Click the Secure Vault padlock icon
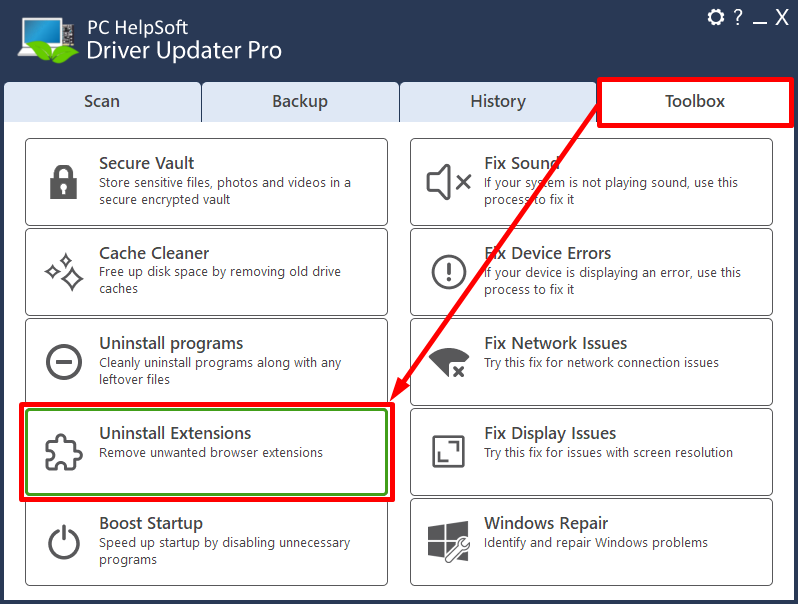The image size is (798, 604). 64,182
